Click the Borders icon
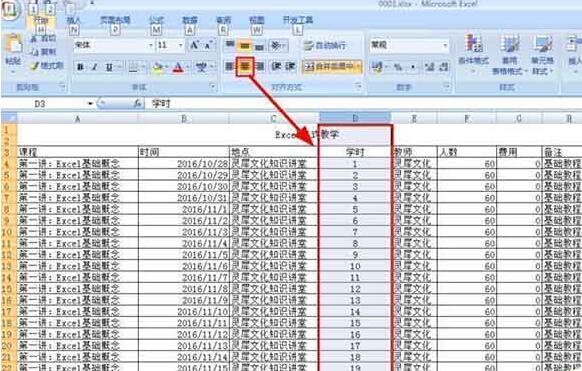This screenshot has width=582, height=371. point(134,67)
